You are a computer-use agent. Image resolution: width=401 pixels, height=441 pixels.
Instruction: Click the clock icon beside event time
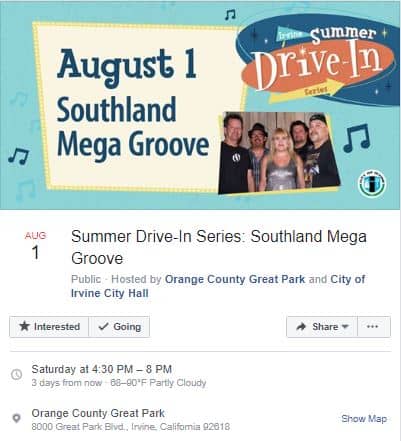tap(17, 374)
